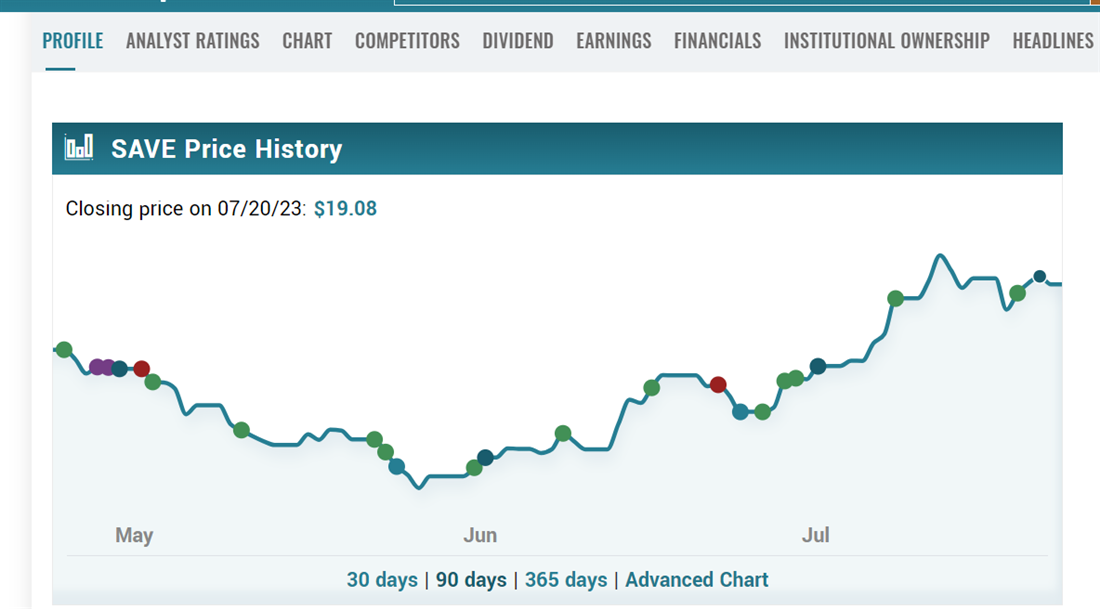1100x609 pixels.
Task: Click the green marker at chart's far left
Action: [x=64, y=349]
